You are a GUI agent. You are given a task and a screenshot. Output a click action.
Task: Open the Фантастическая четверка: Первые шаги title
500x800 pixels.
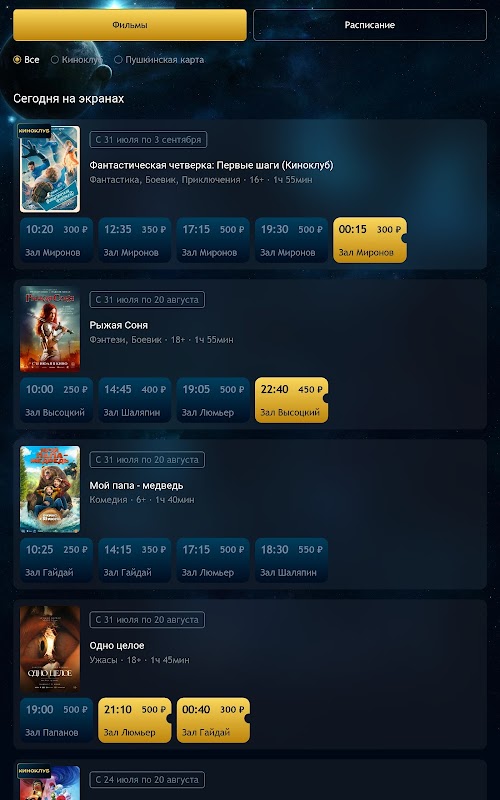point(211,165)
